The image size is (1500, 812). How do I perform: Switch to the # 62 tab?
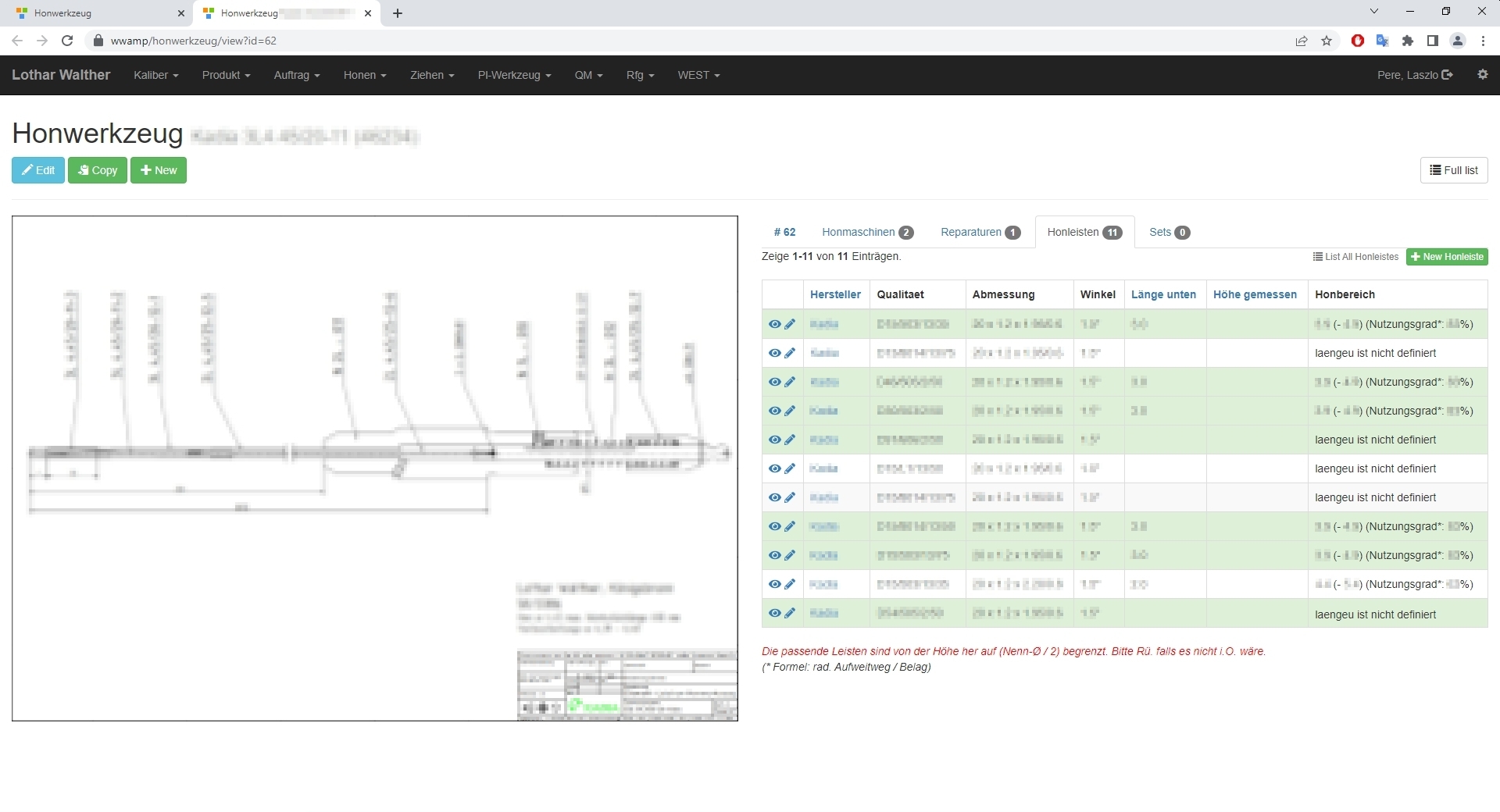(784, 232)
